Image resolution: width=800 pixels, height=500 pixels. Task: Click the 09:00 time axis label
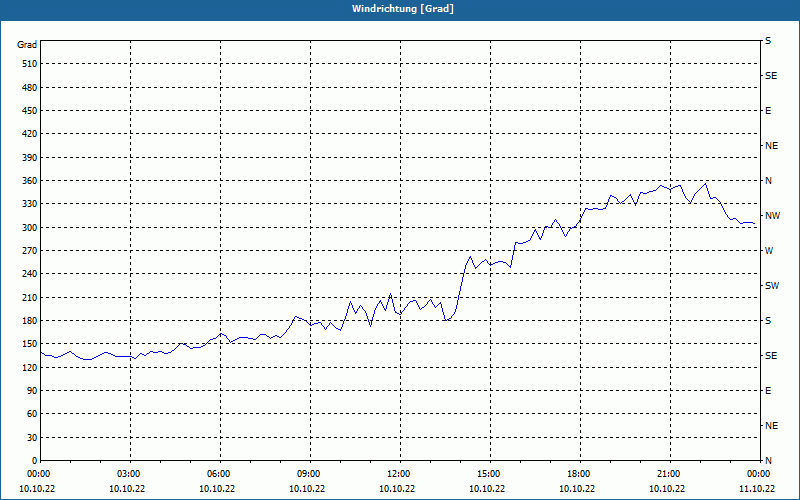(x=310, y=473)
